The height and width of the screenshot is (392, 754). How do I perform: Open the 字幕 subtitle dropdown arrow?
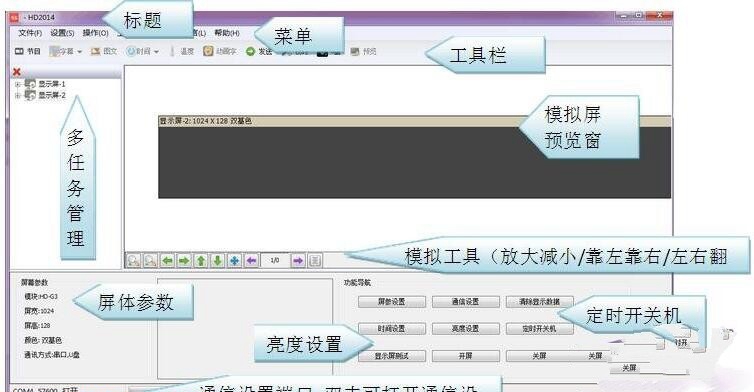[x=79, y=51]
